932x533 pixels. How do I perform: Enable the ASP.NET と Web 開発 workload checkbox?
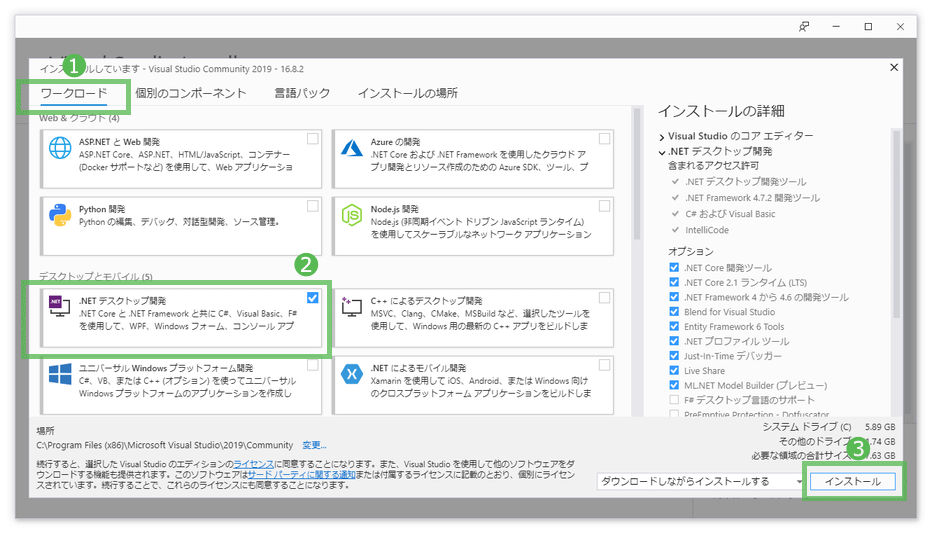pyautogui.click(x=313, y=139)
